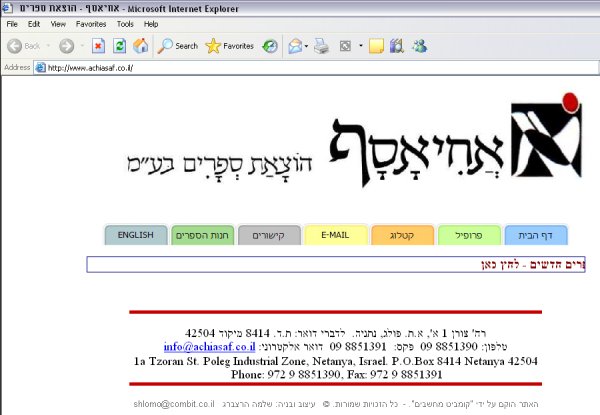This screenshot has width=600, height=415.
Task: Click the Achiasaf aleph logo image
Action: point(546,135)
